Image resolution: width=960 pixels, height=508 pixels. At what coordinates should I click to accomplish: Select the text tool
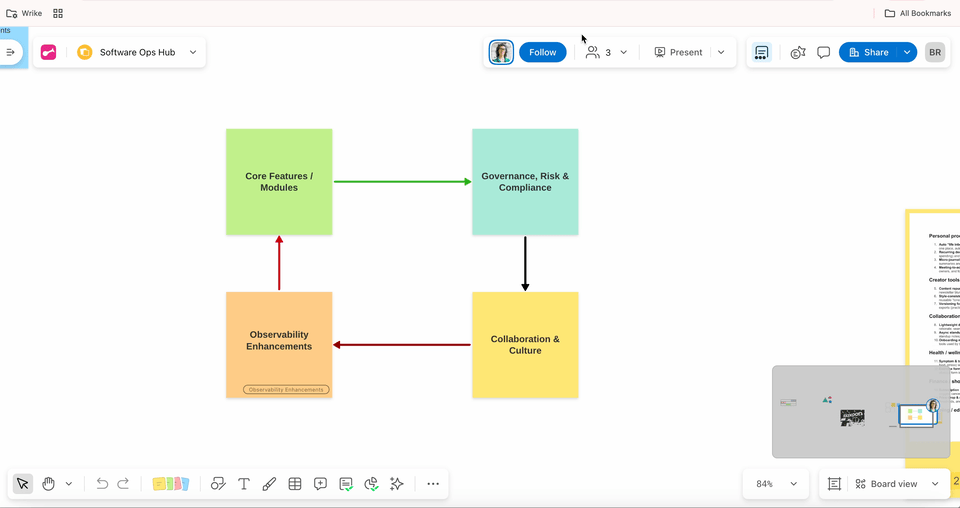click(244, 484)
